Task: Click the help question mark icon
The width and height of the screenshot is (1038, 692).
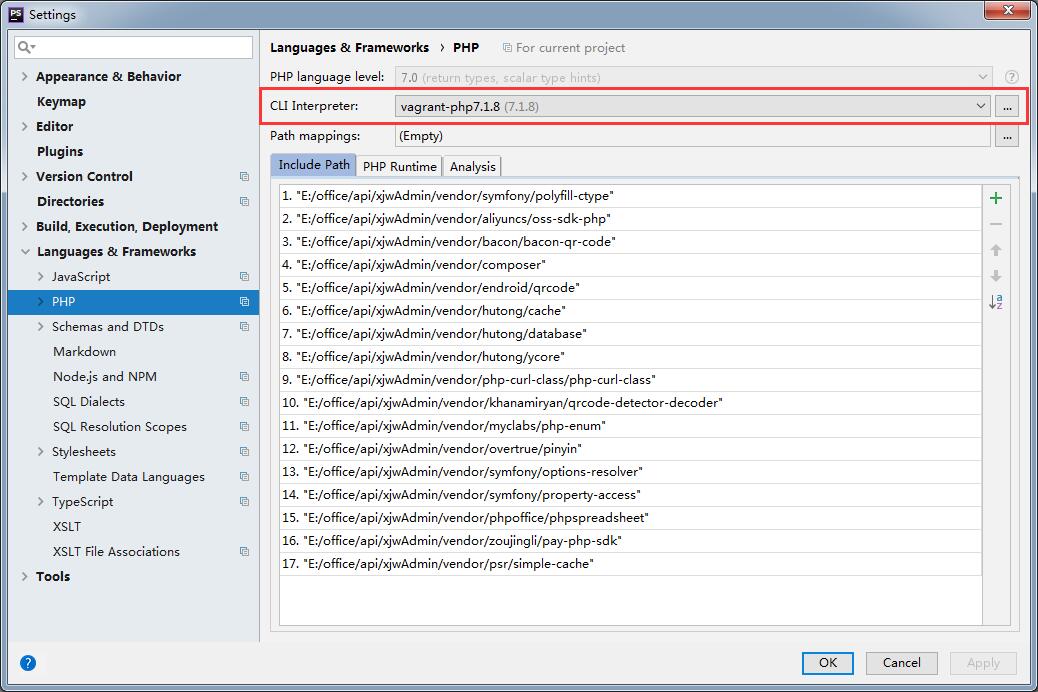Action: pos(28,662)
